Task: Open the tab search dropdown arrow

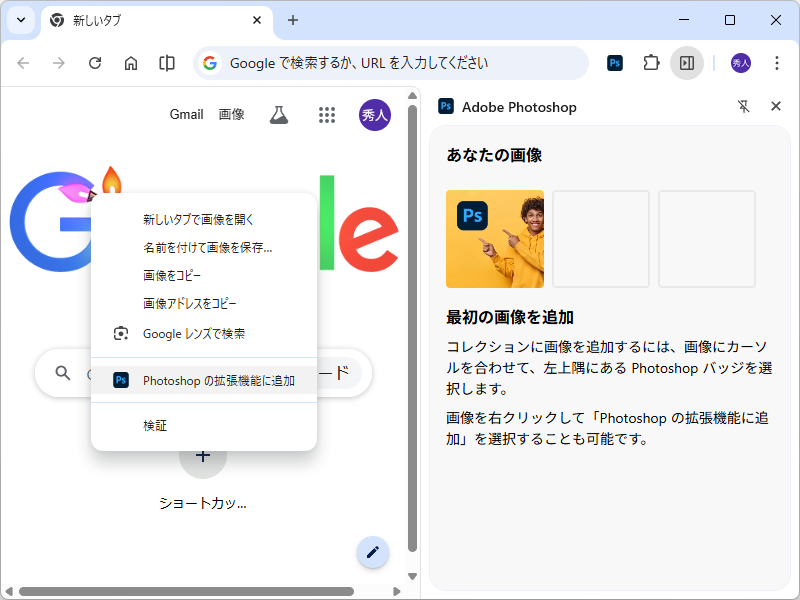Action: click(20, 21)
